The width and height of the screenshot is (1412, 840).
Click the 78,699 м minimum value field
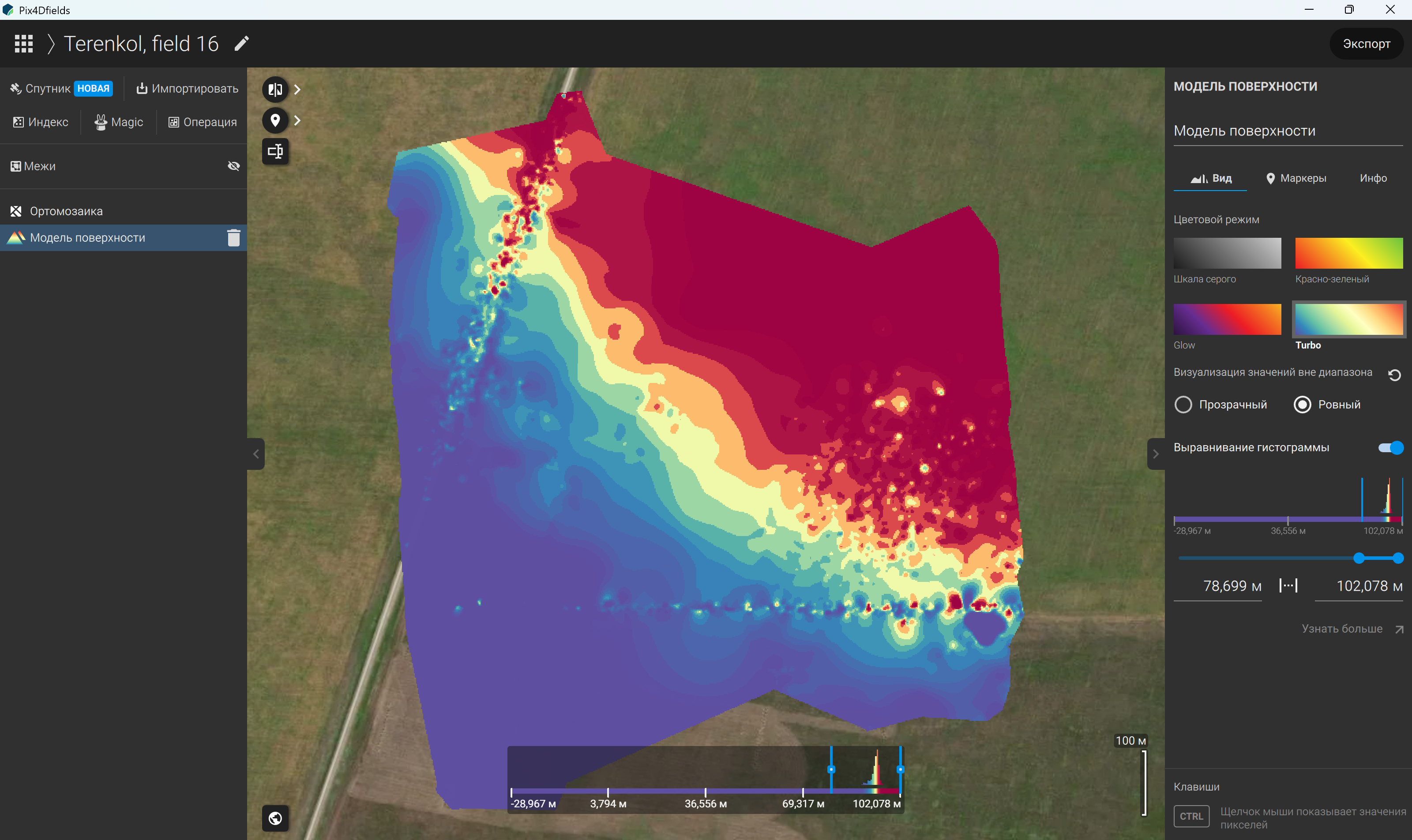coord(1217,586)
